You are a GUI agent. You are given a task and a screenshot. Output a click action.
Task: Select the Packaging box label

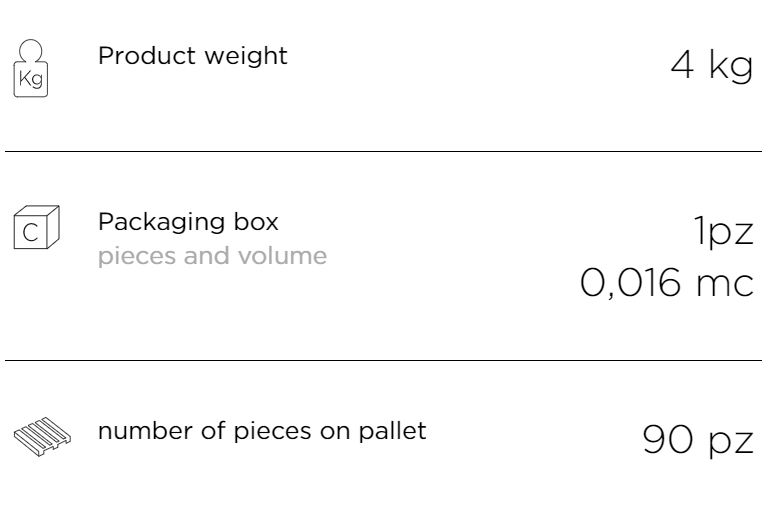(188, 222)
